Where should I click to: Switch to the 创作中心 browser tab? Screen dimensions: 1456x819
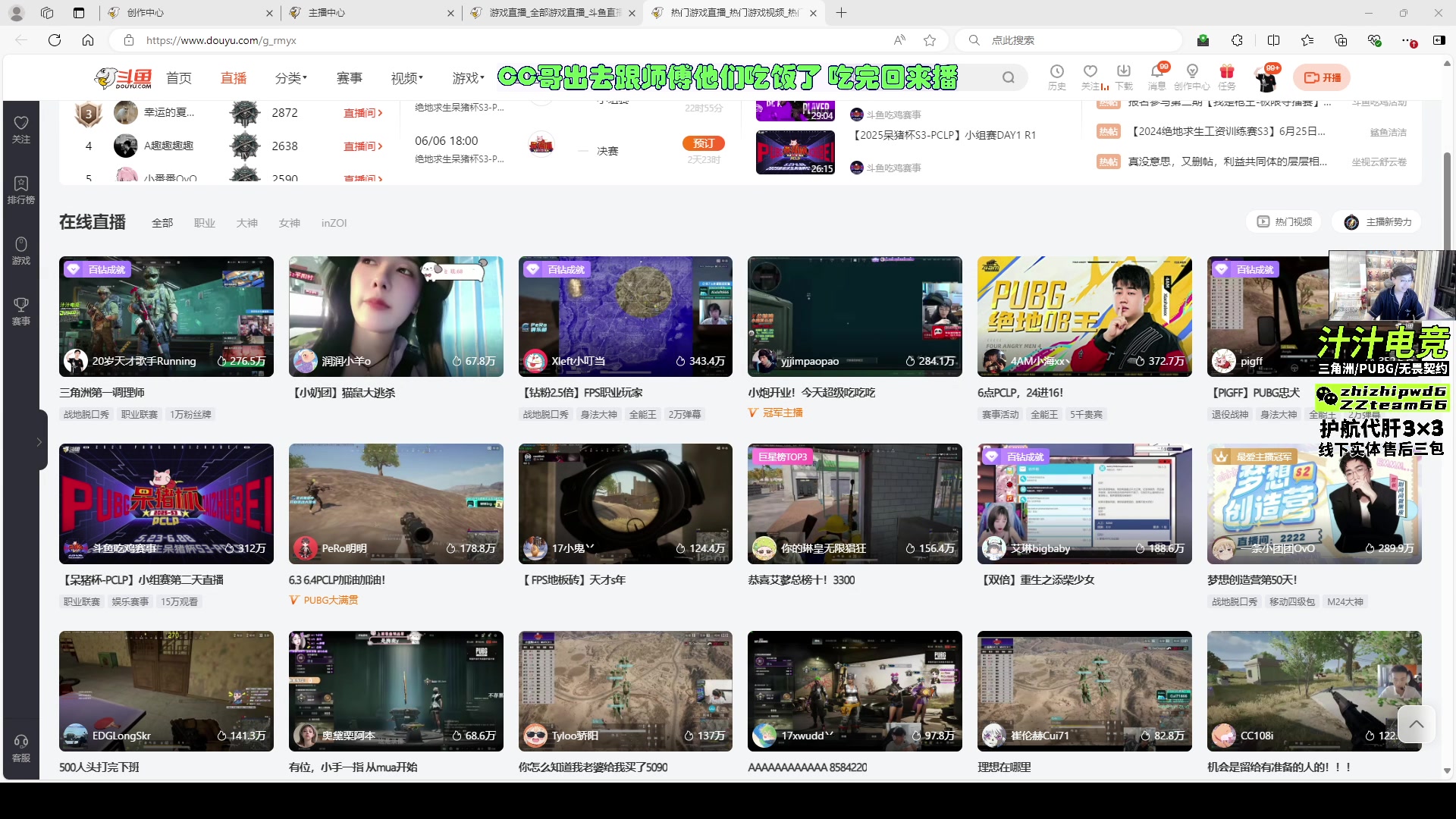(189, 13)
